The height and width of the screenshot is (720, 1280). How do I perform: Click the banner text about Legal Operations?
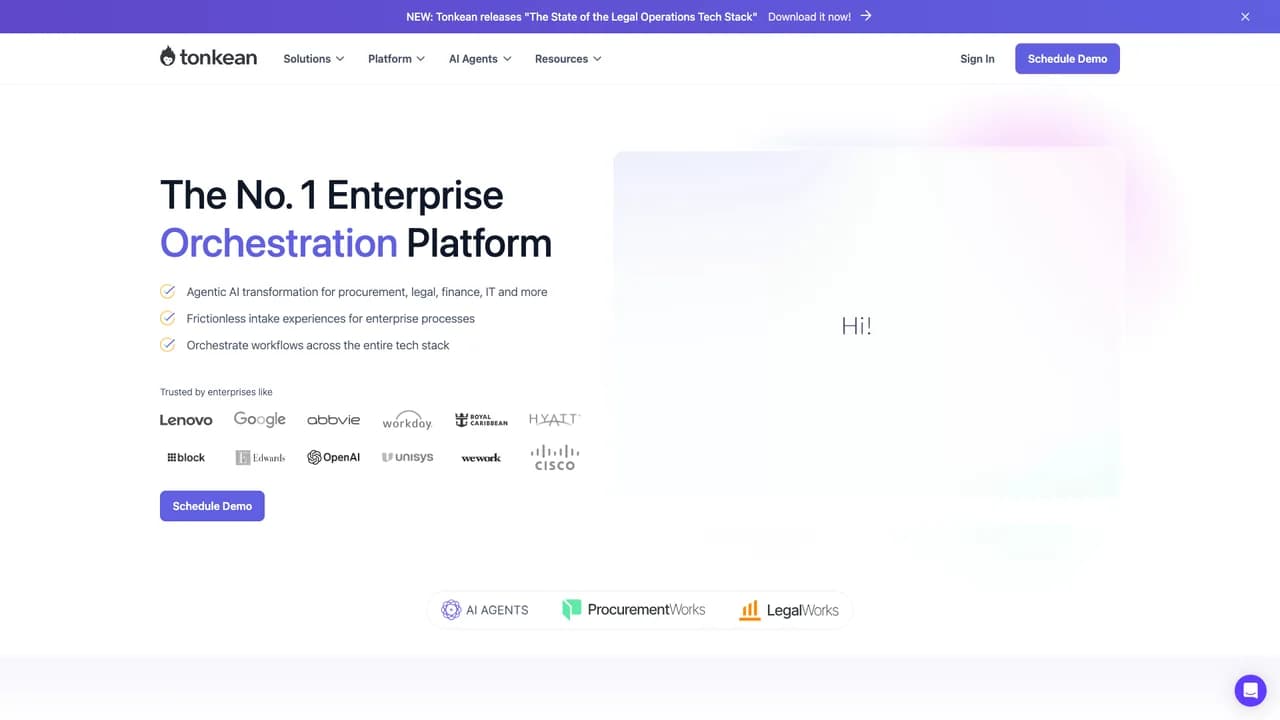[581, 17]
